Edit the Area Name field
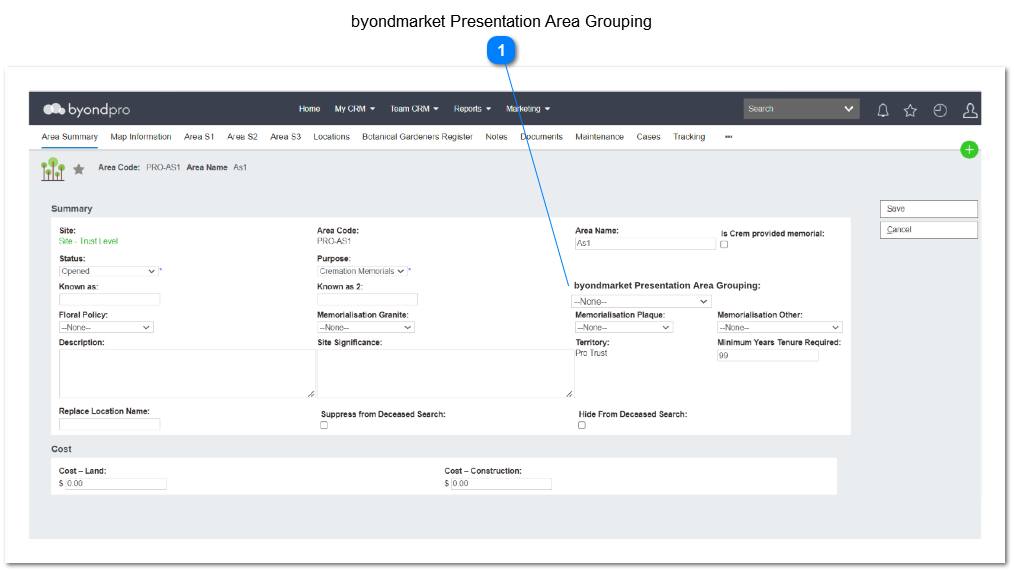 pyautogui.click(x=645, y=244)
